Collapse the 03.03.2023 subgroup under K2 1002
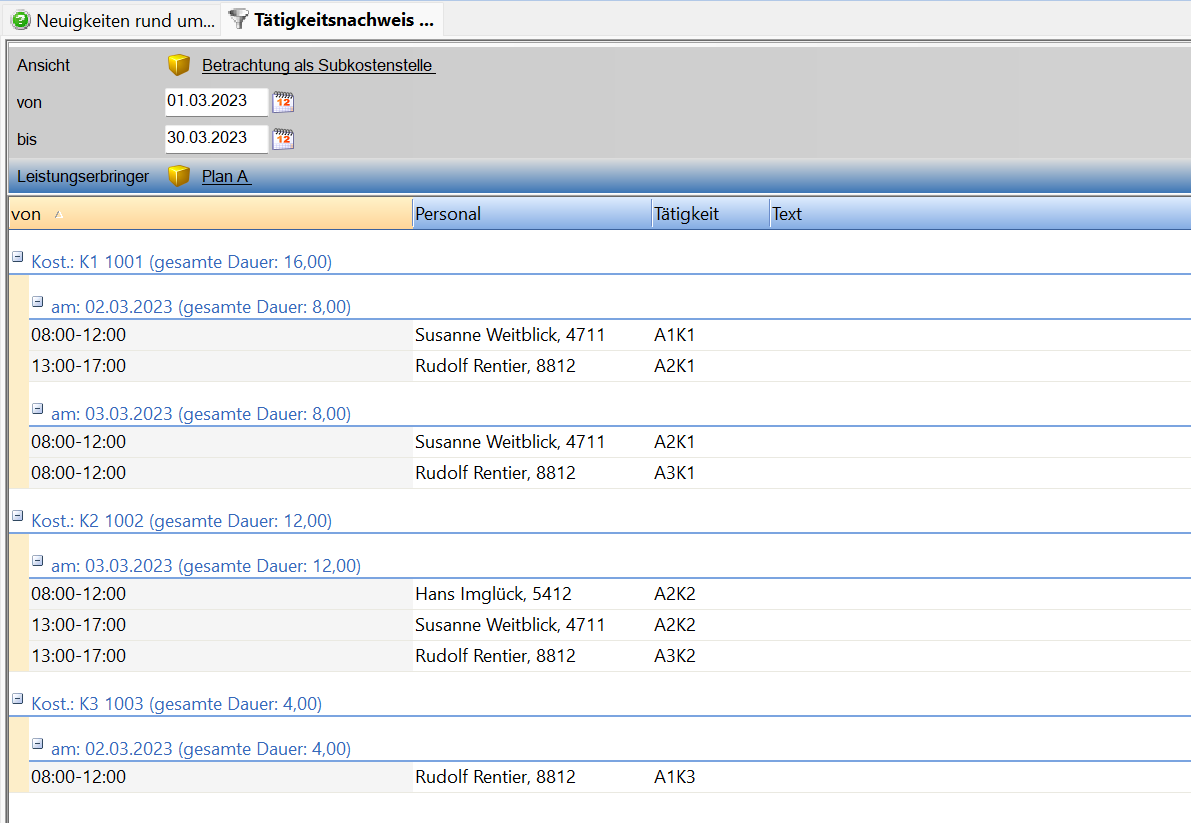Image resolution: width=1191 pixels, height=823 pixels. click(x=38, y=562)
